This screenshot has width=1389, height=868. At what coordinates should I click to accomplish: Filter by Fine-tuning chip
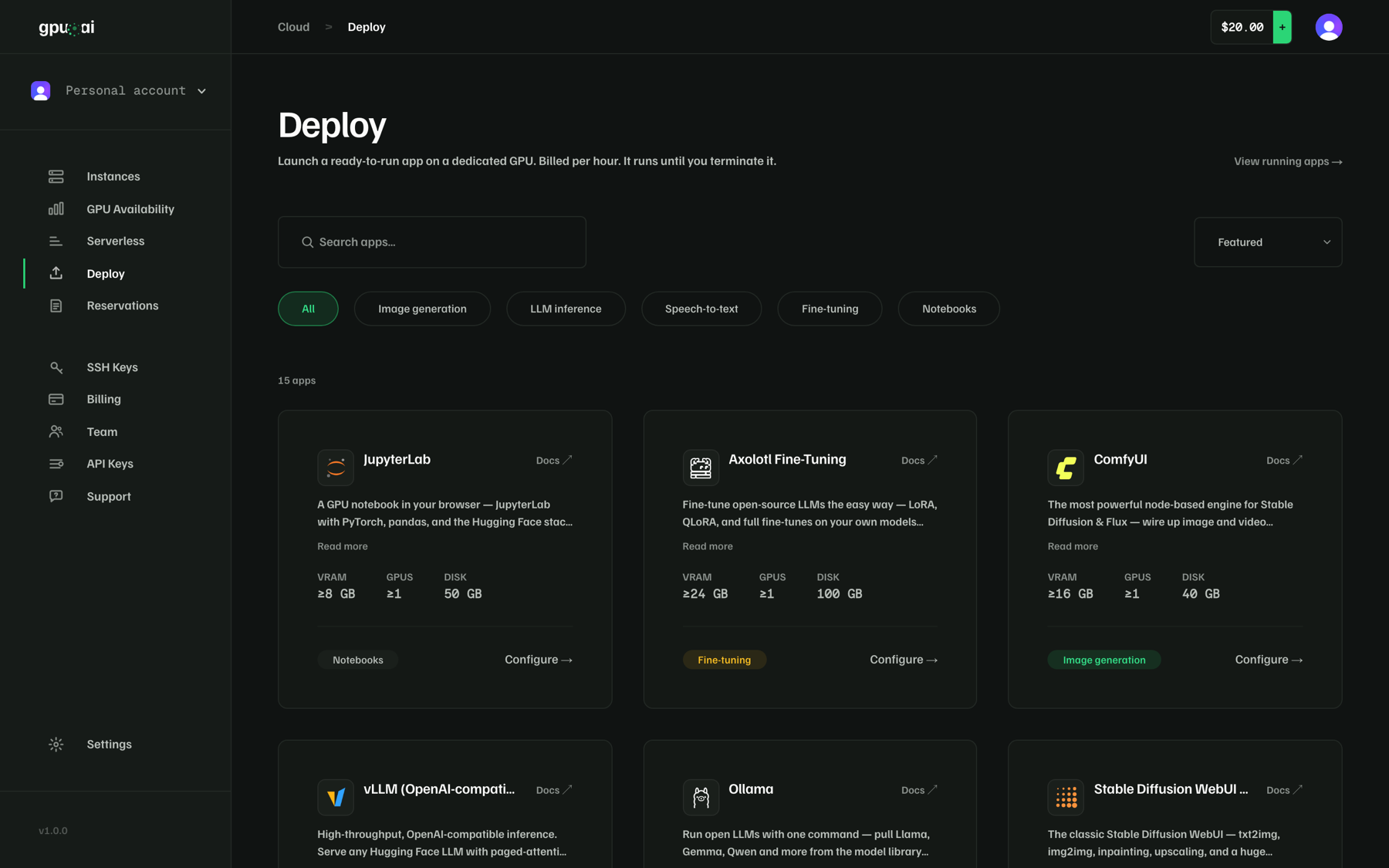coord(830,309)
